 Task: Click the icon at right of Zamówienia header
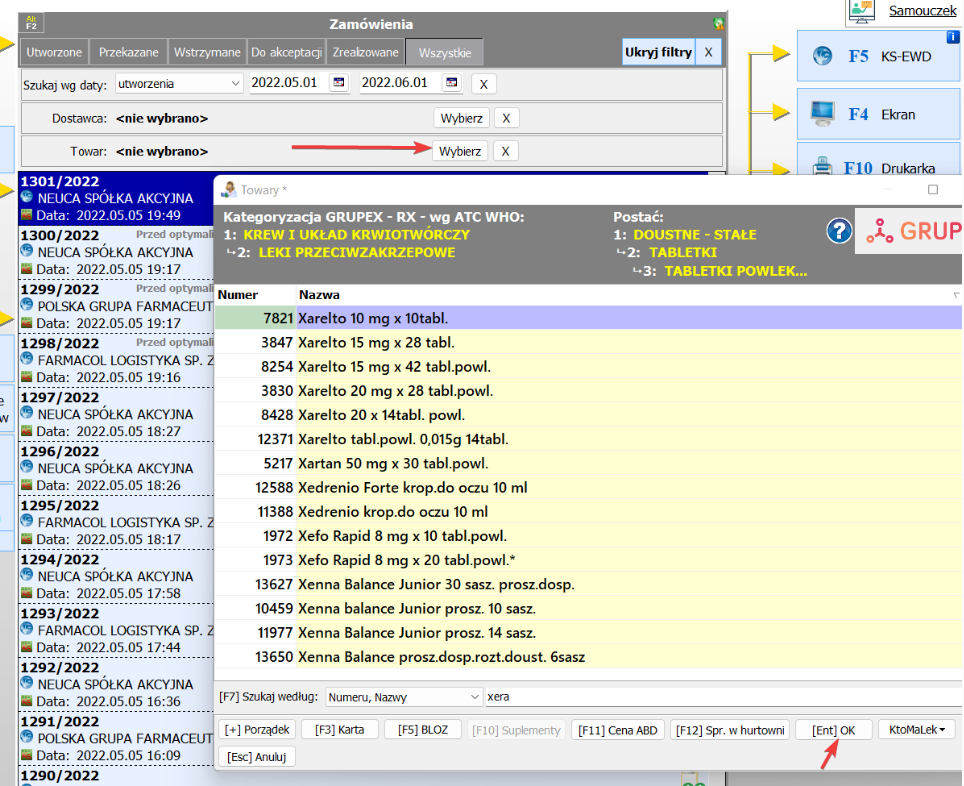718,24
